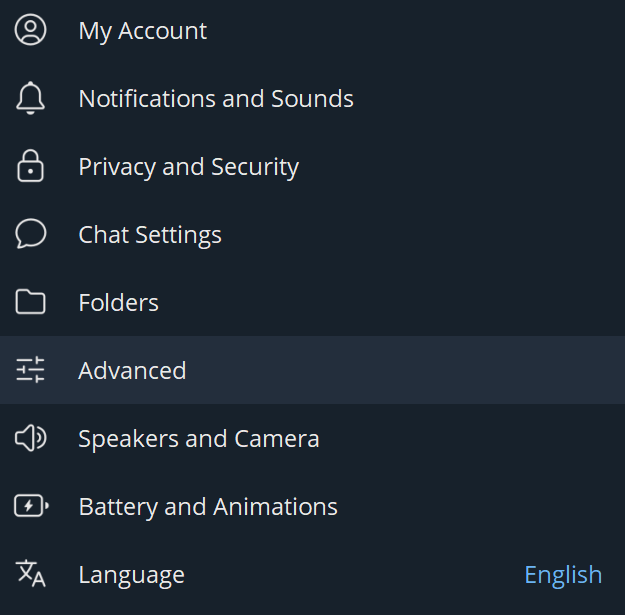Click the translate icon beside Language
625x615 pixels.
[31, 574]
